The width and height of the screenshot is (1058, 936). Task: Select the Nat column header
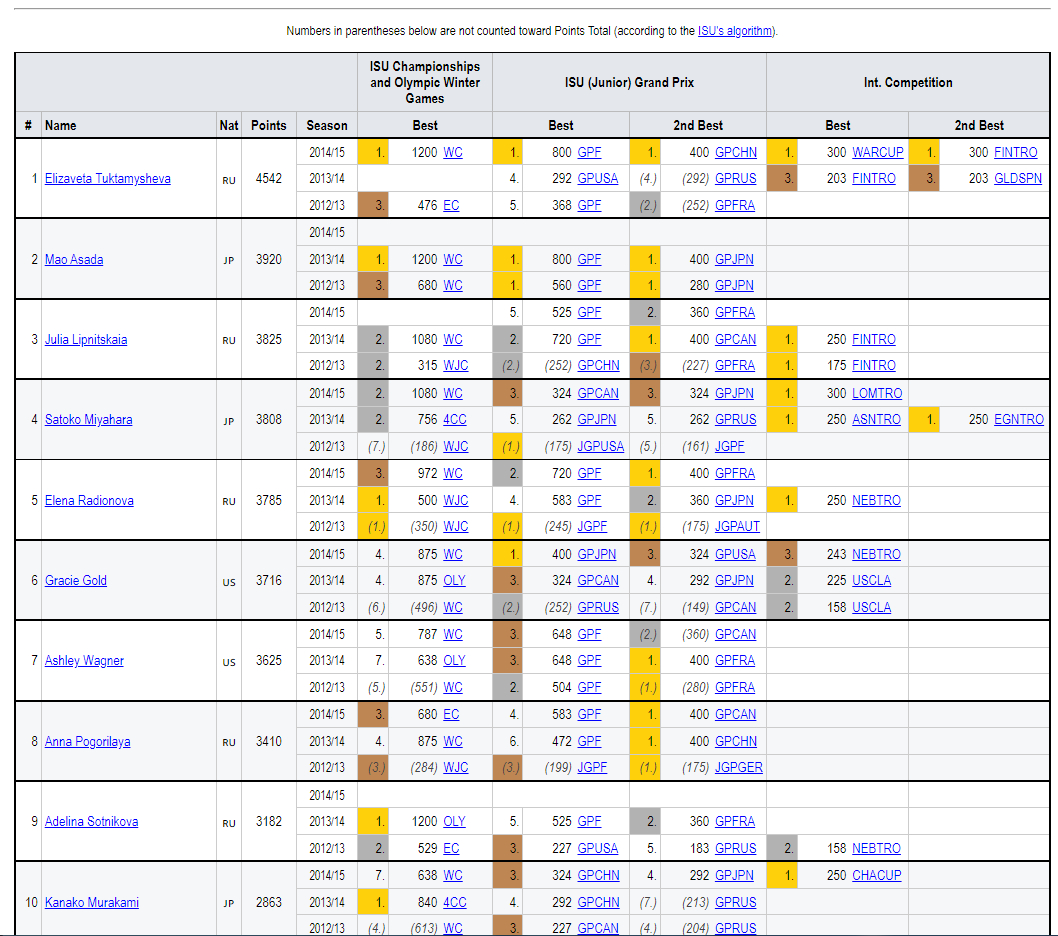[x=229, y=126]
